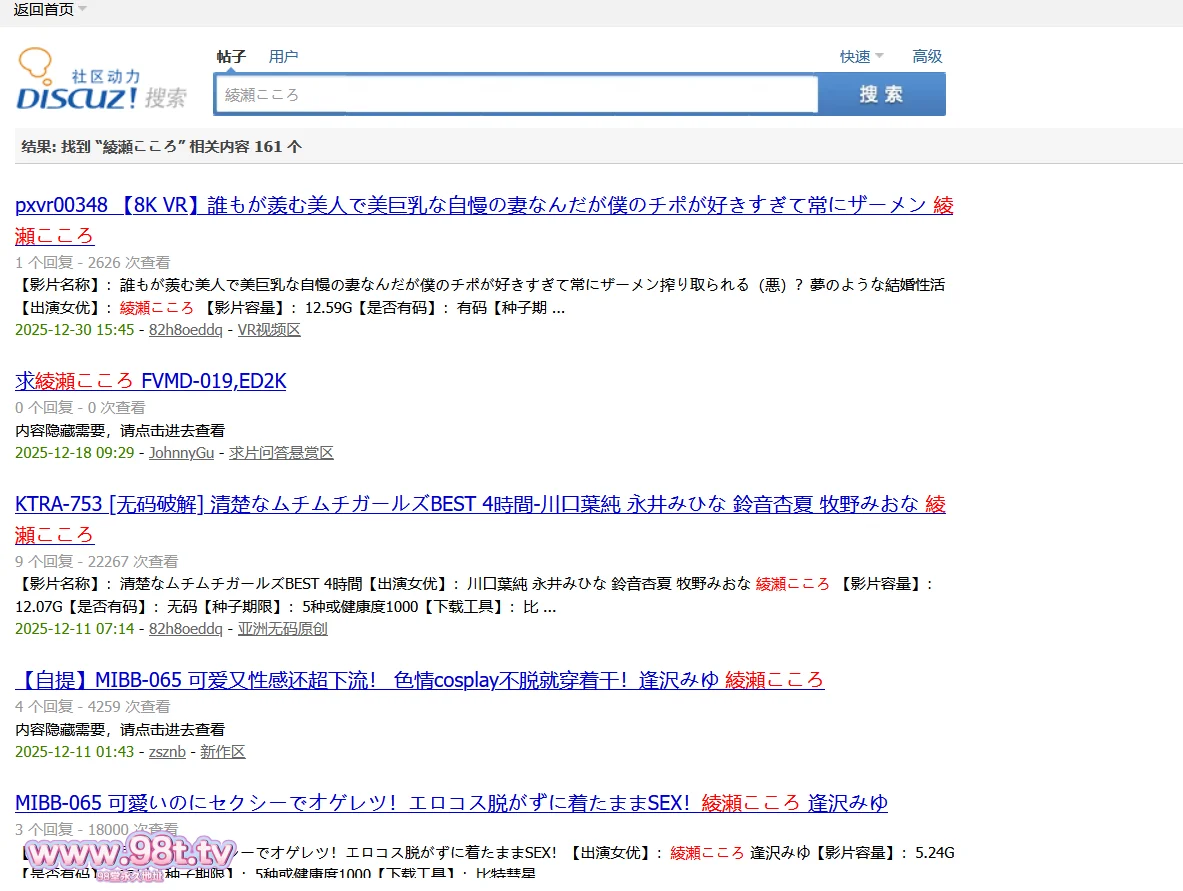Screen dimensions: 1183x891
Task: View user 82h8oeddq under first result
Action: 185,330
